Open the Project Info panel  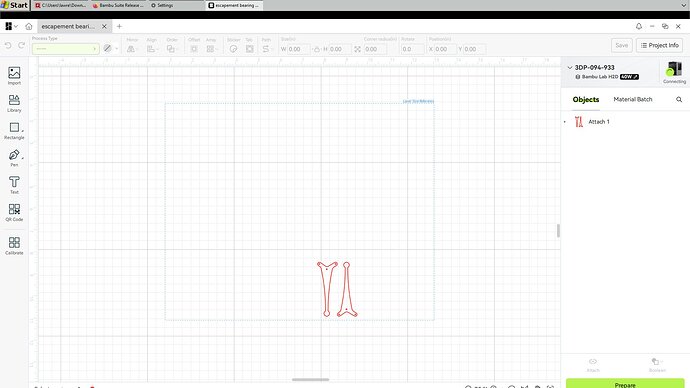coord(659,45)
